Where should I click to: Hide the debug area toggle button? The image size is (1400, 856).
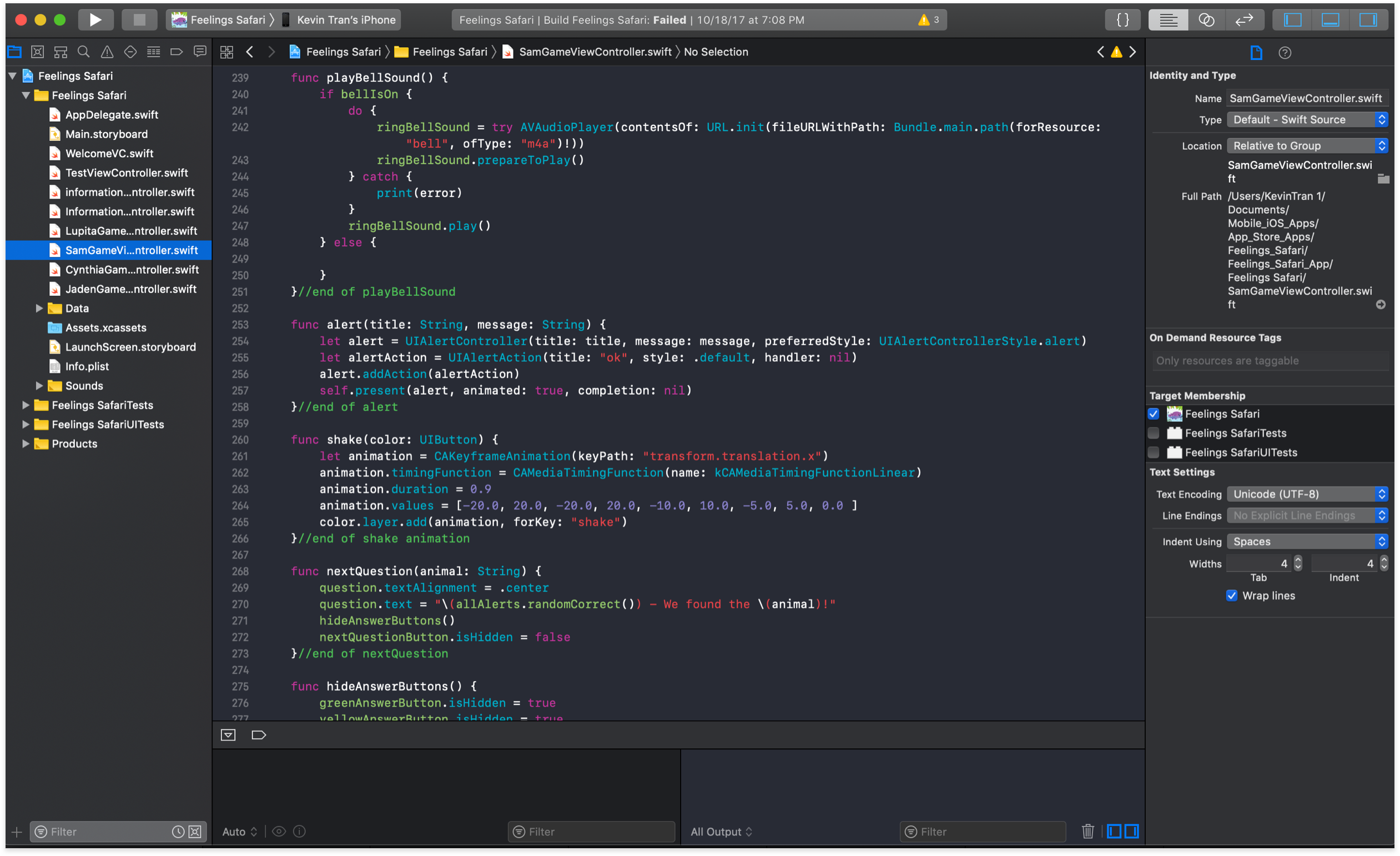228,735
